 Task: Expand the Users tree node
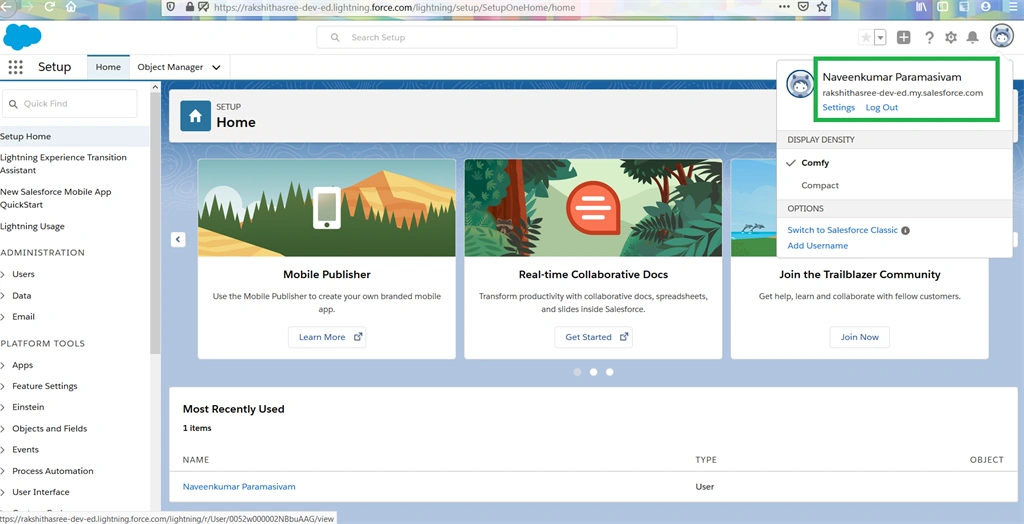pos(3,274)
